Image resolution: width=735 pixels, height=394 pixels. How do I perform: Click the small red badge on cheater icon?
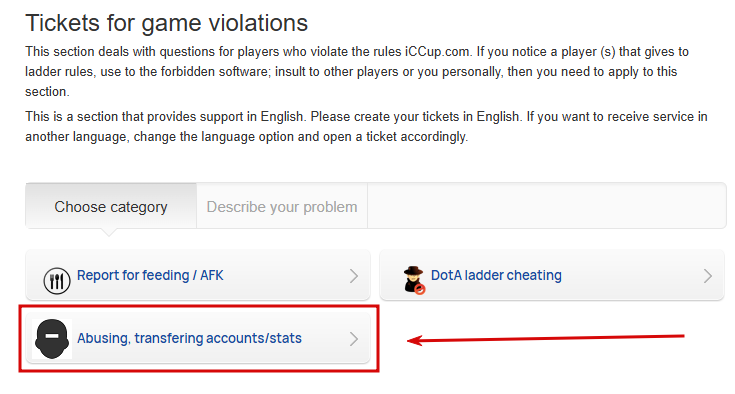pos(420,290)
